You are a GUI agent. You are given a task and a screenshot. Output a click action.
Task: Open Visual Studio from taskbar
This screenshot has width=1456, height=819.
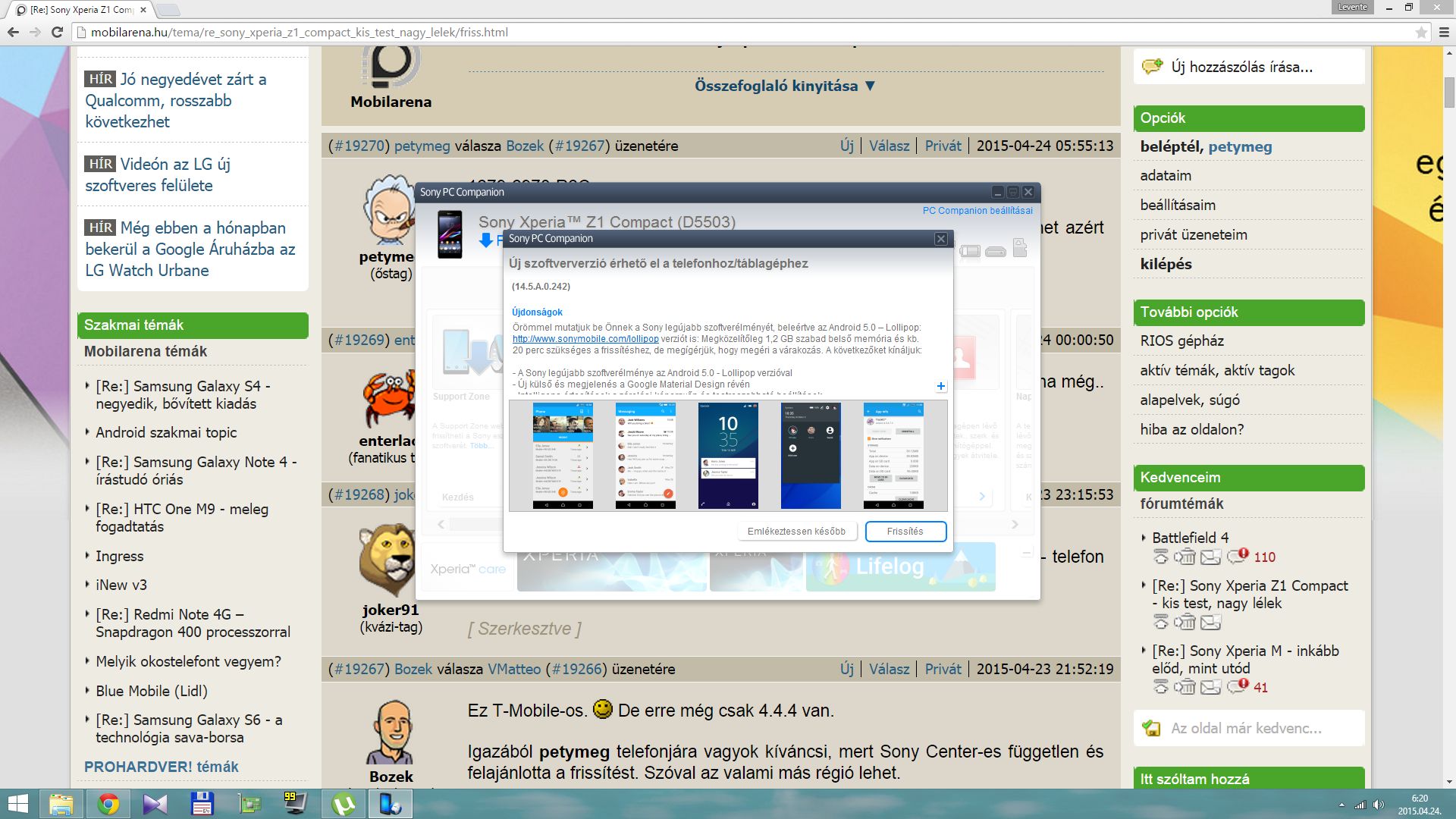(x=155, y=804)
